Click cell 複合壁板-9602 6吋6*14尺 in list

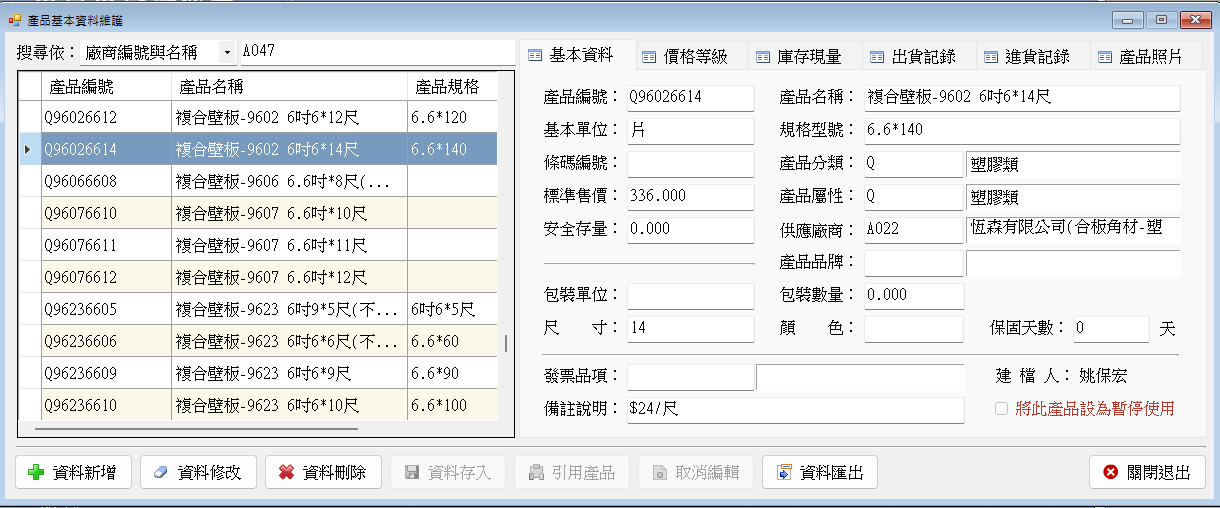point(289,149)
